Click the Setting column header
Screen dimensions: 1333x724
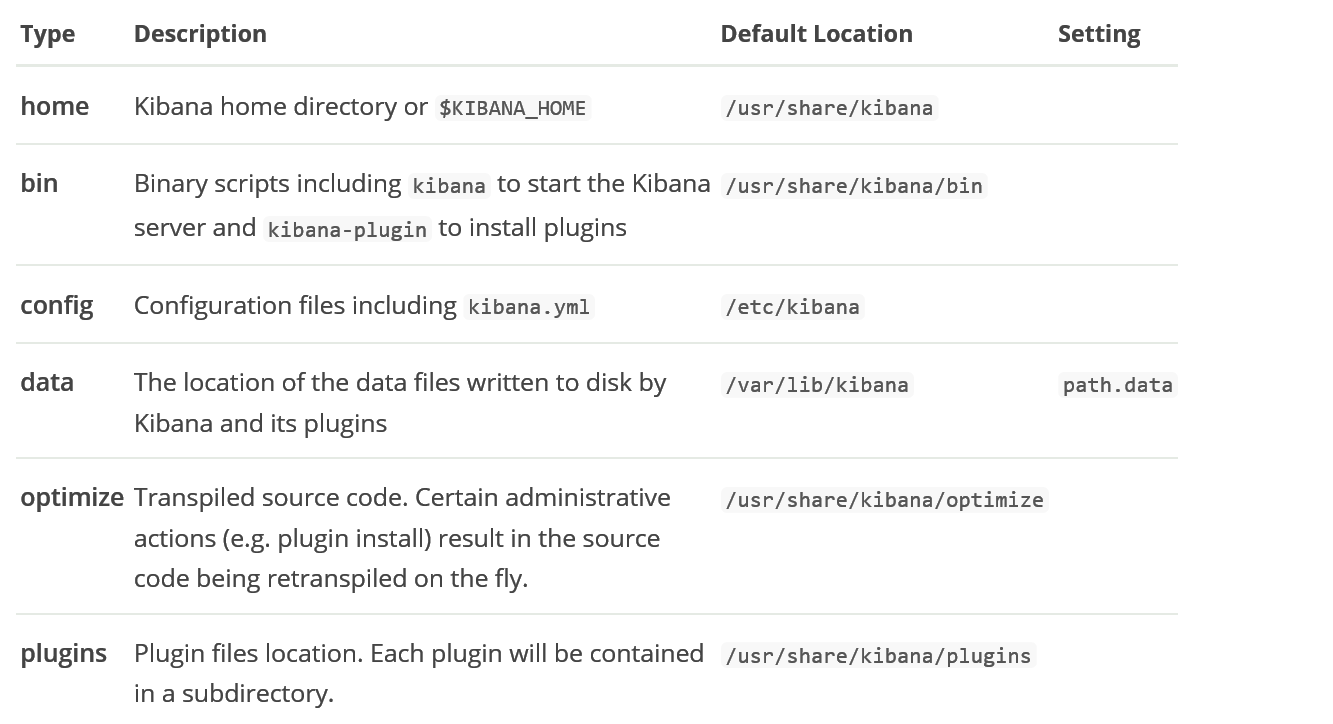pyautogui.click(x=1099, y=34)
